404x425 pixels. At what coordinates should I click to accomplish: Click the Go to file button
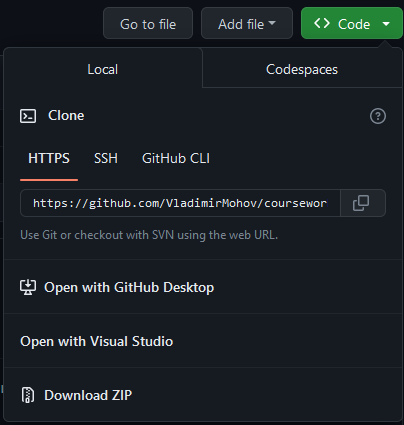[x=148, y=23]
